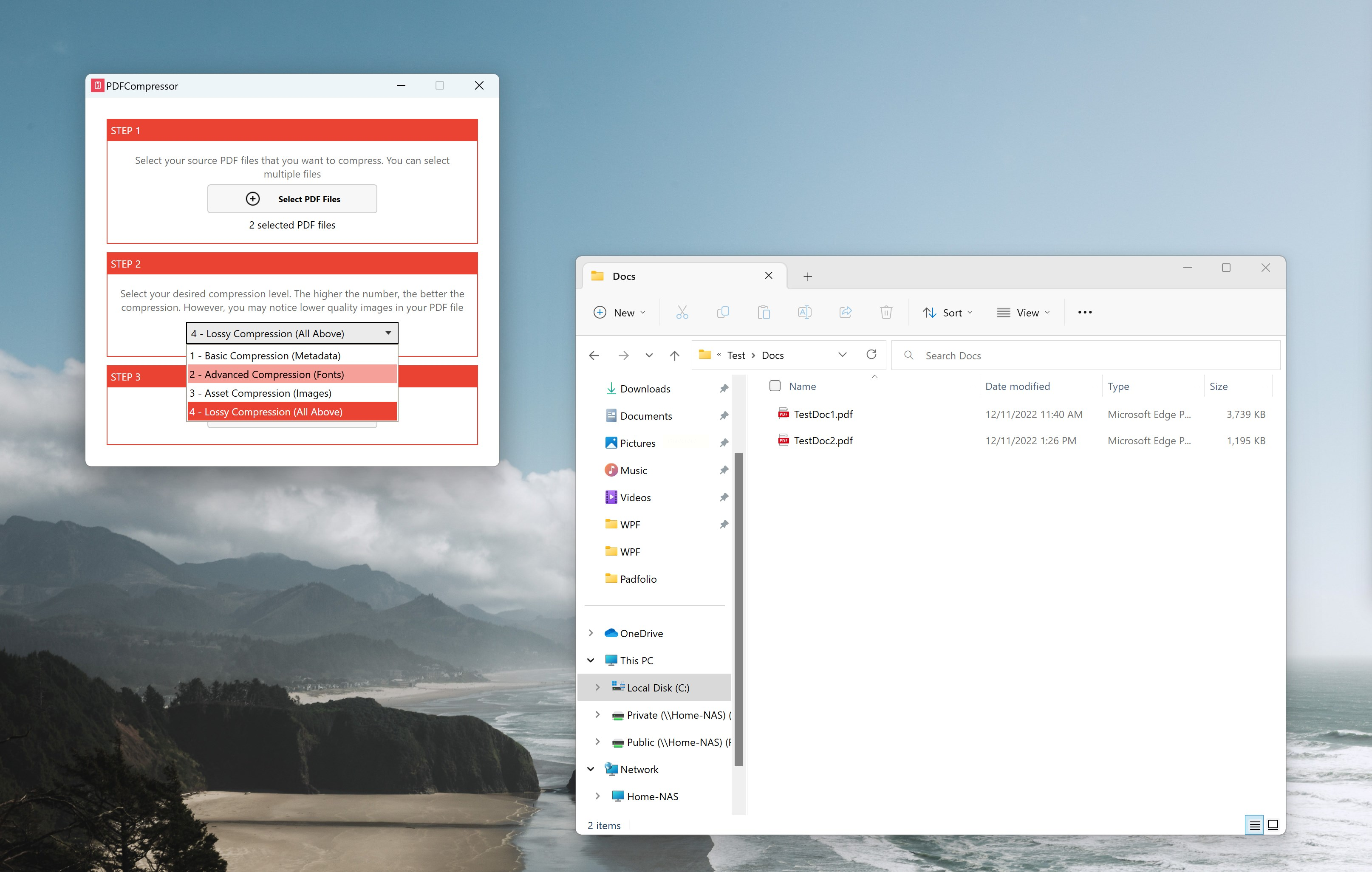Click the Paste clipboard icon
This screenshot has width=1372, height=872.
click(764, 312)
